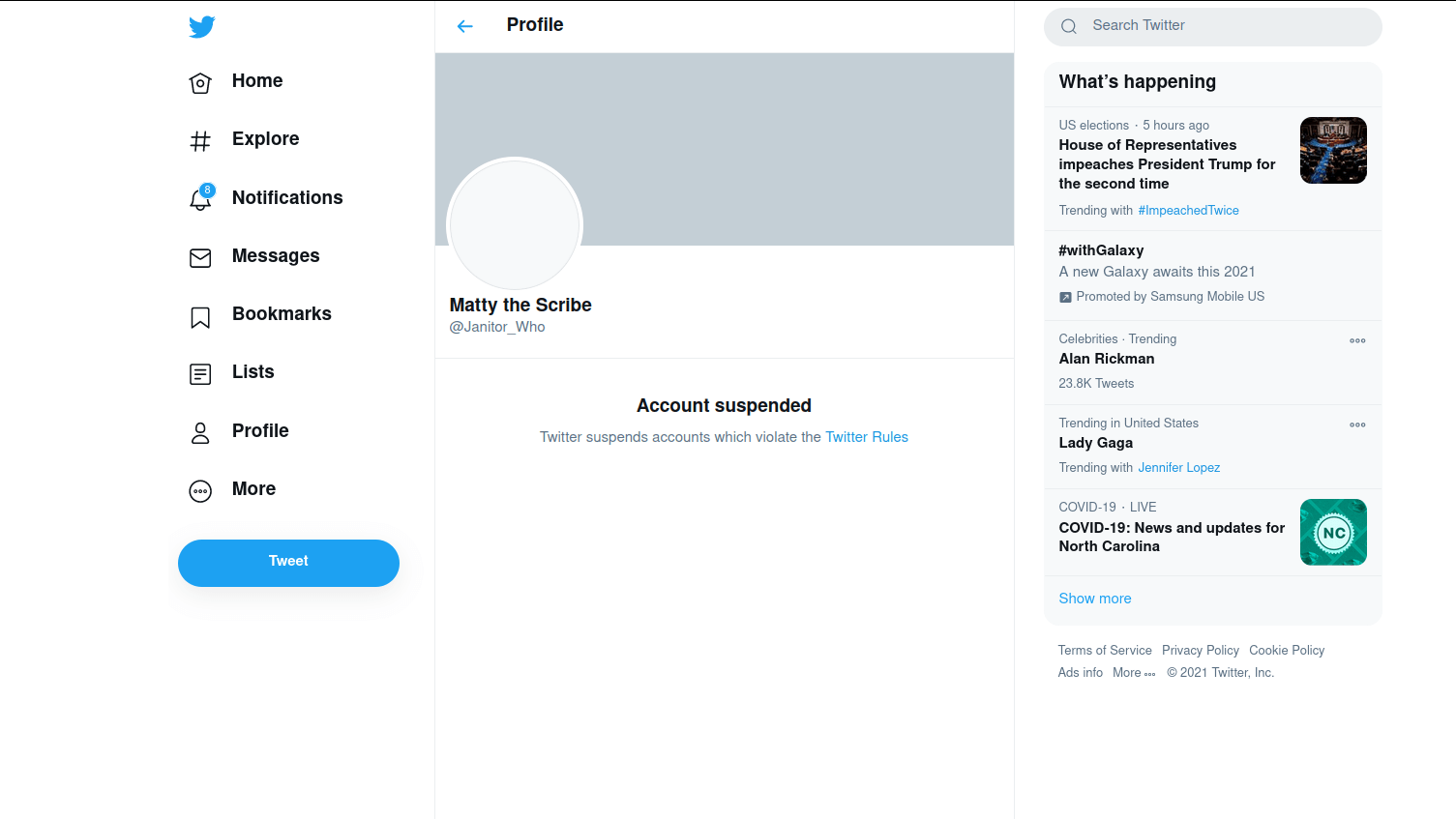The height and width of the screenshot is (819, 1456).
Task: Open the Twitter Rules link
Action: pos(866,437)
